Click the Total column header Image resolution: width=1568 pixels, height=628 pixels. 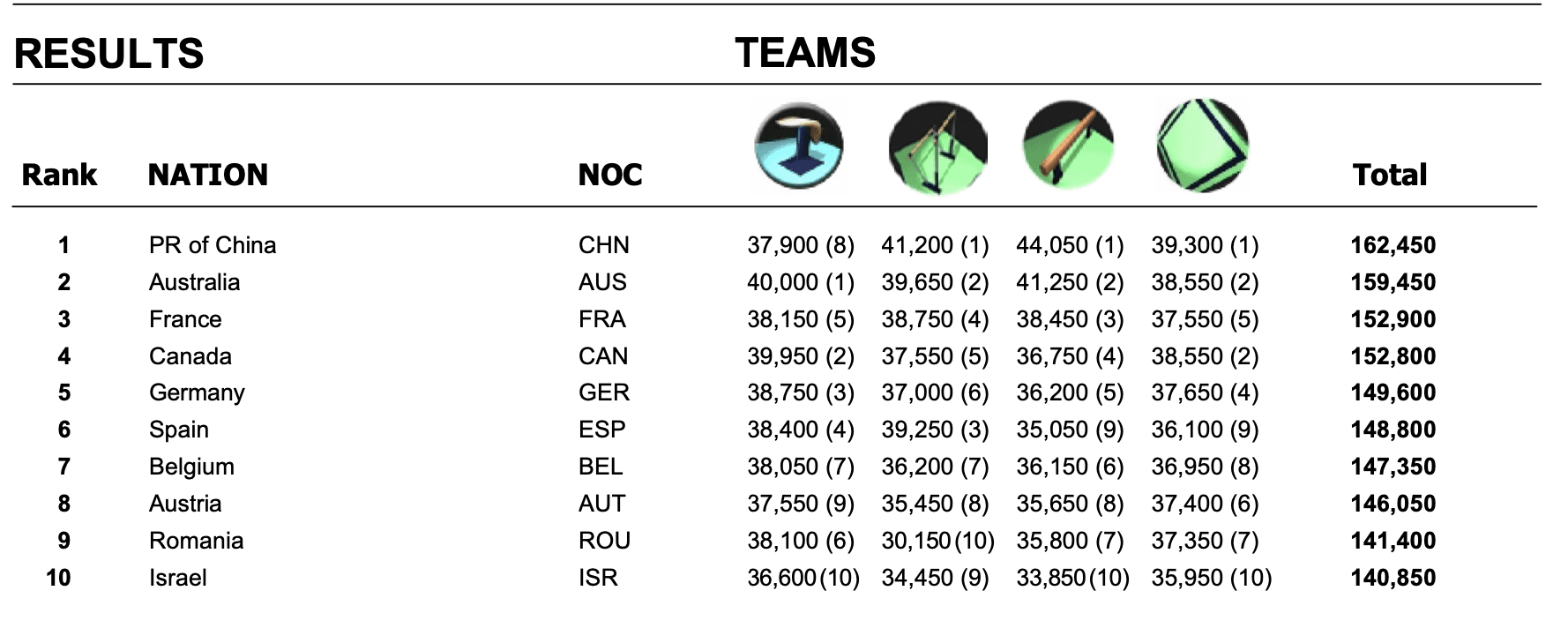click(1389, 175)
